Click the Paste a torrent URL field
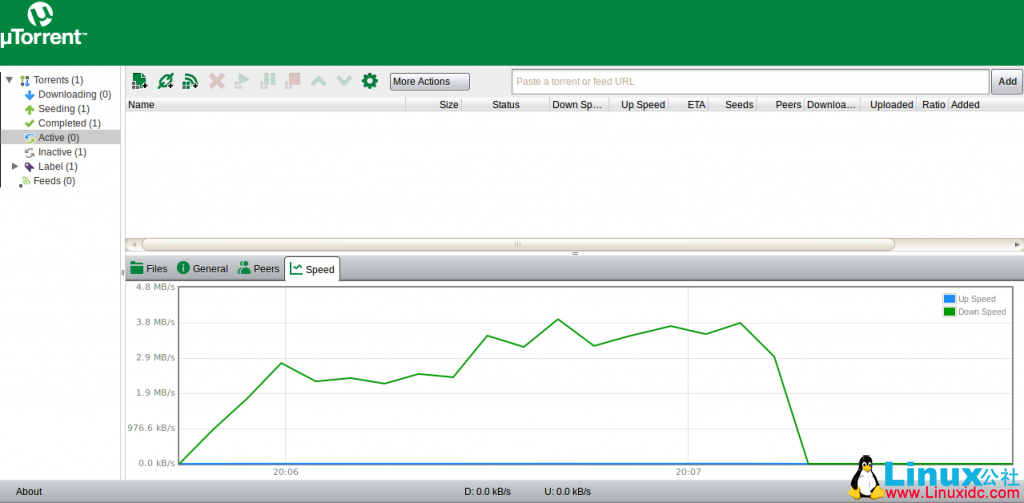 point(750,82)
